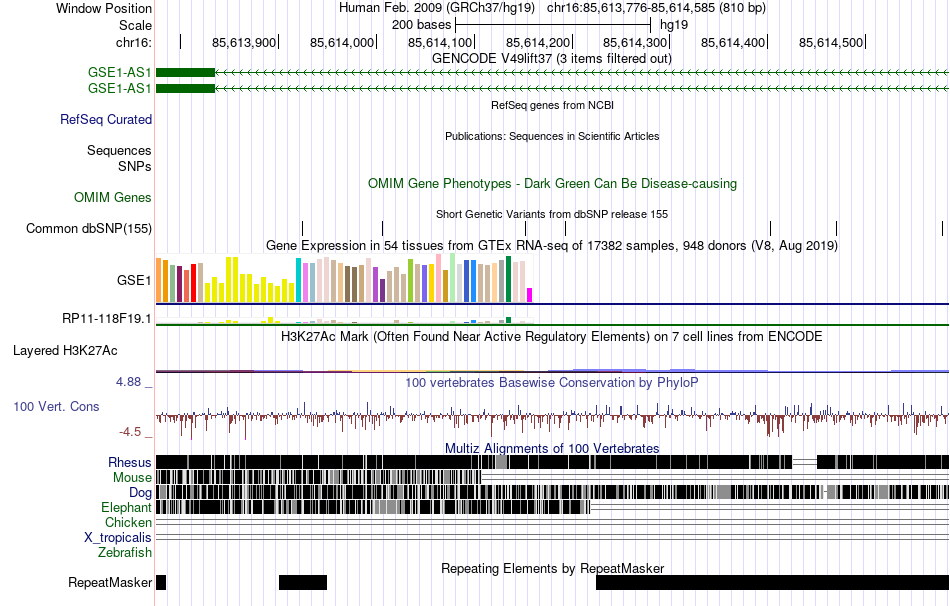The width and height of the screenshot is (950, 606).
Task: Click the 200 bases scale bar
Action: pyautogui.click(x=553, y=25)
